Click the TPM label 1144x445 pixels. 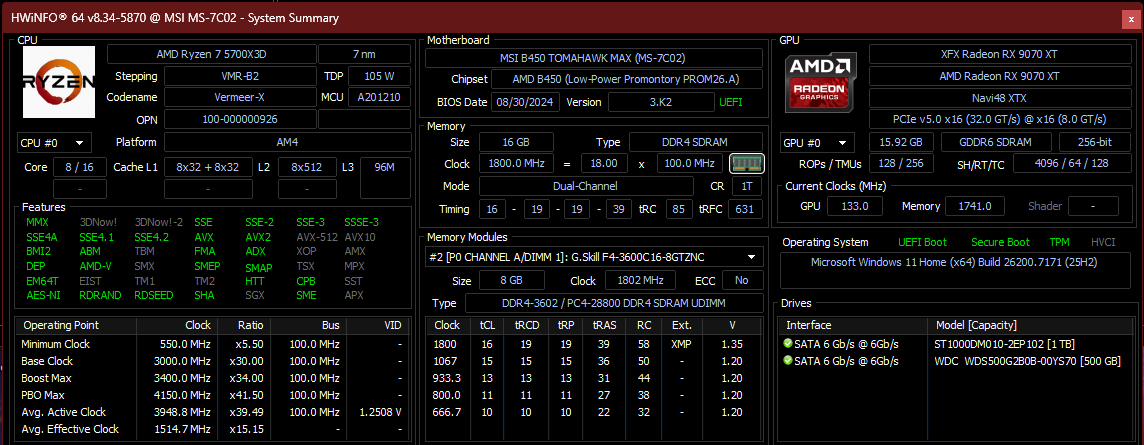1059,242
